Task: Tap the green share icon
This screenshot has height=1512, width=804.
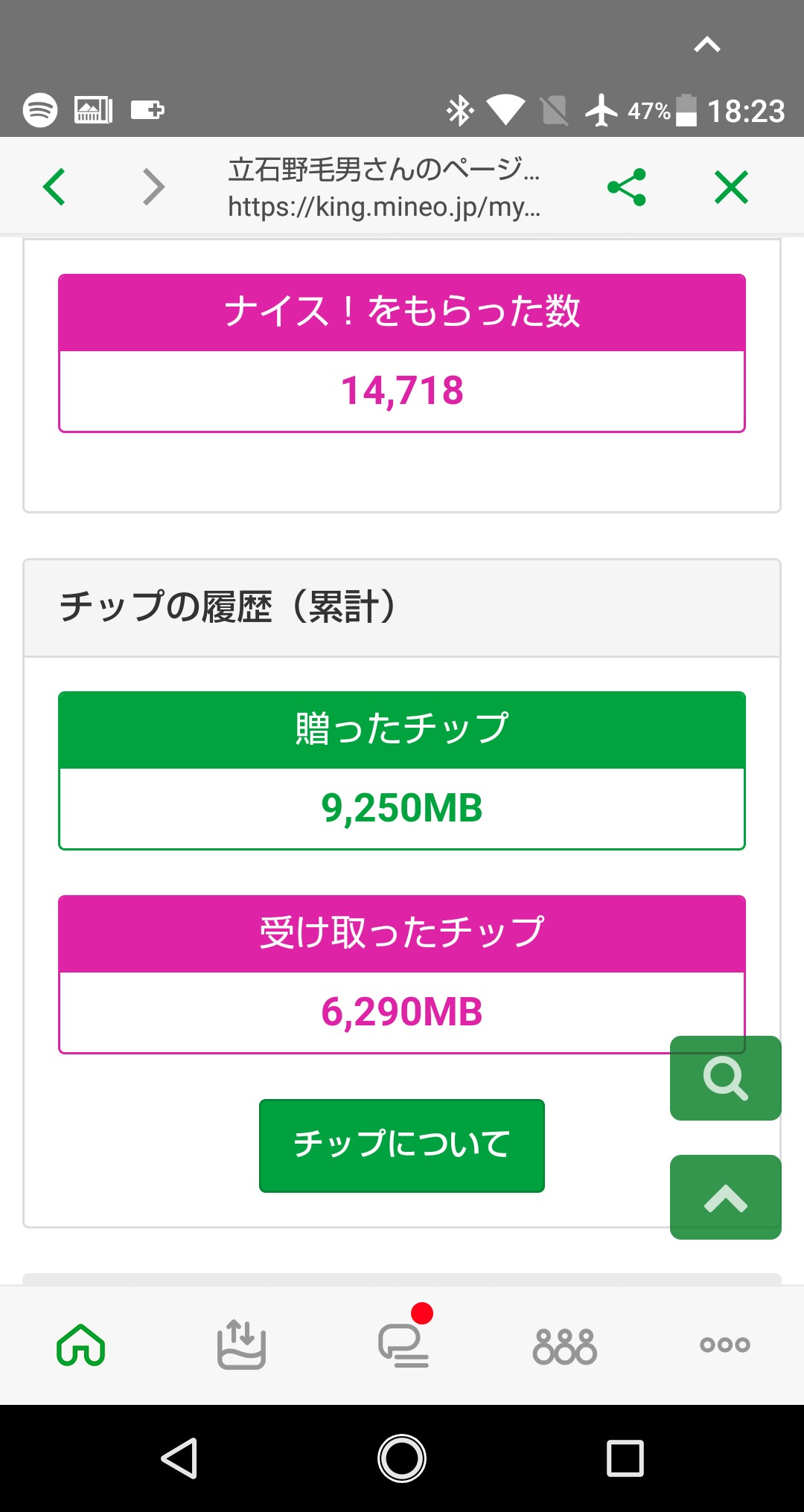Action: point(627,187)
